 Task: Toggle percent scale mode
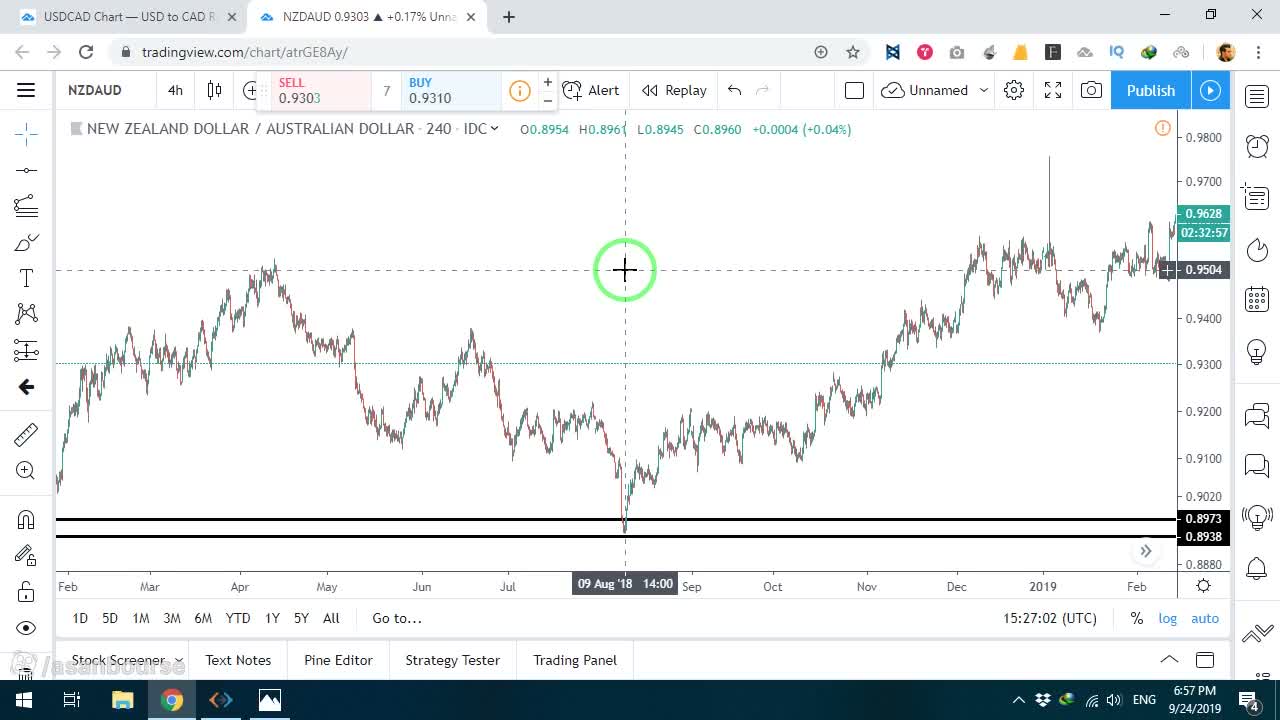pos(1137,618)
